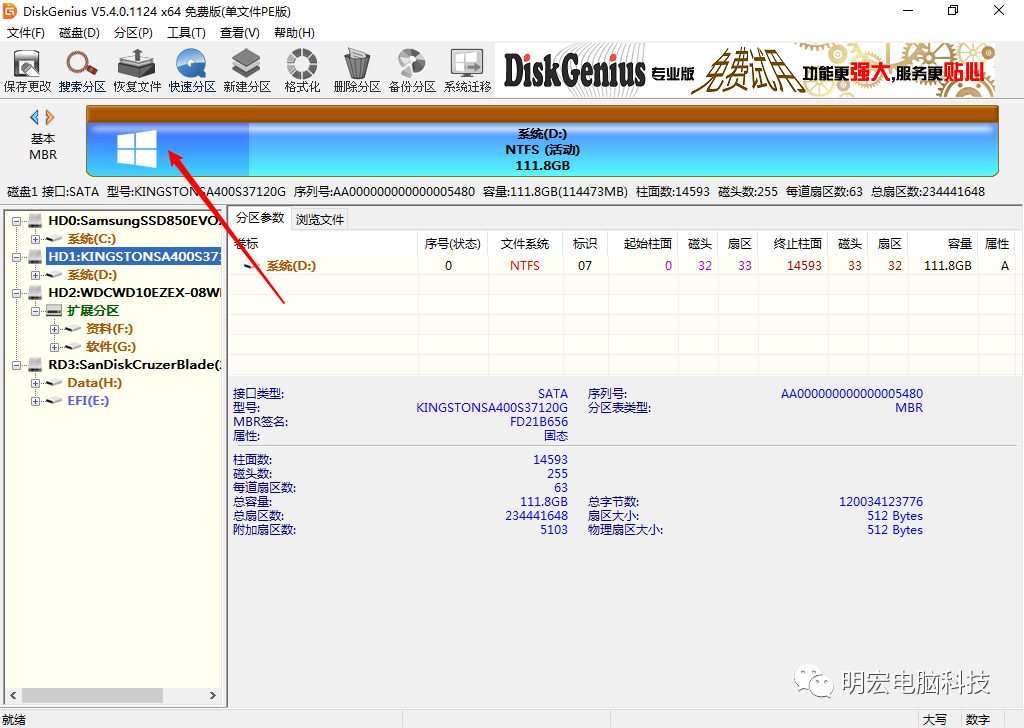Open the 工具(T) menu
Viewport: 1024px width, 728px height.
[186, 33]
